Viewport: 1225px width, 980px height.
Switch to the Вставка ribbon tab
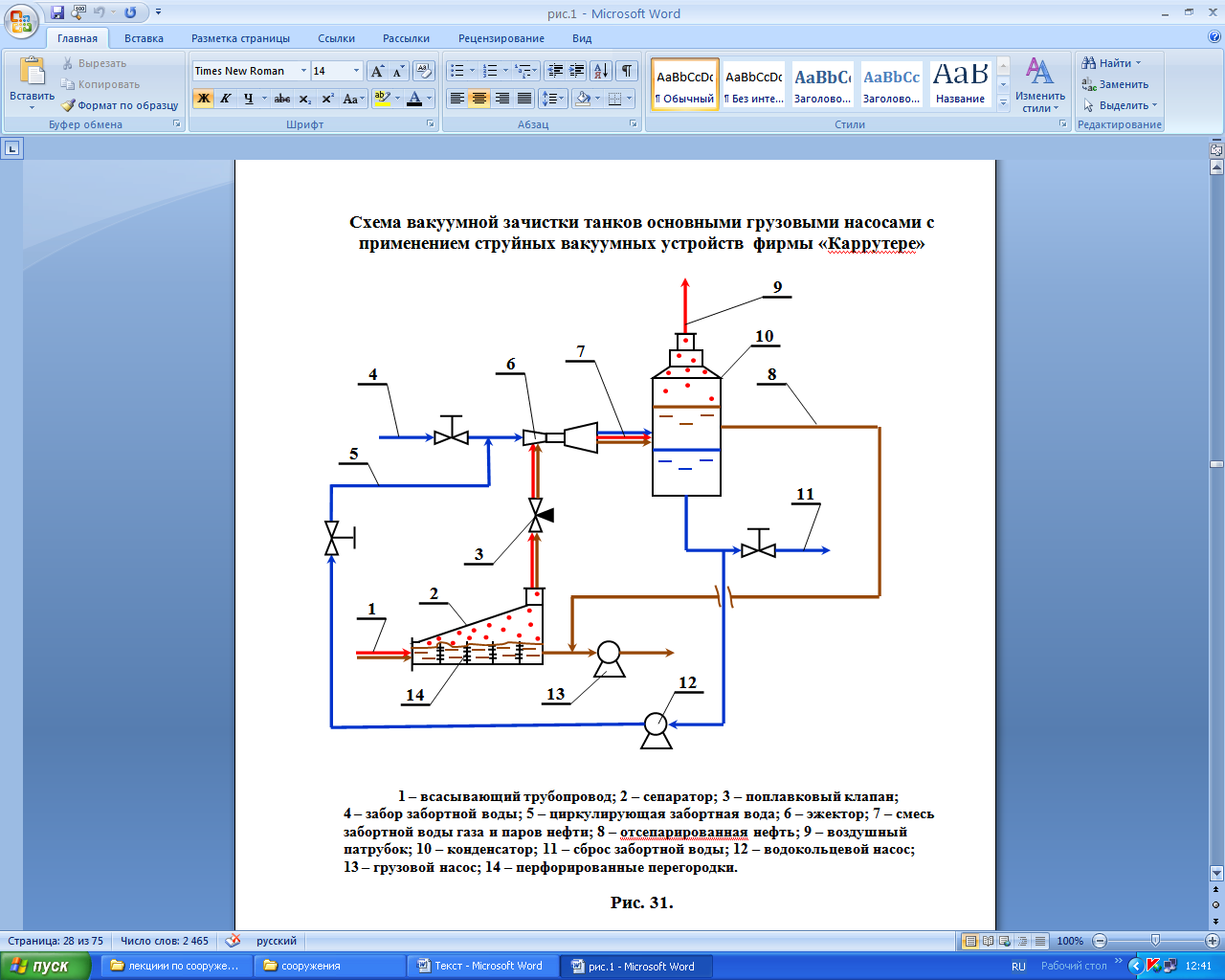pos(144,38)
